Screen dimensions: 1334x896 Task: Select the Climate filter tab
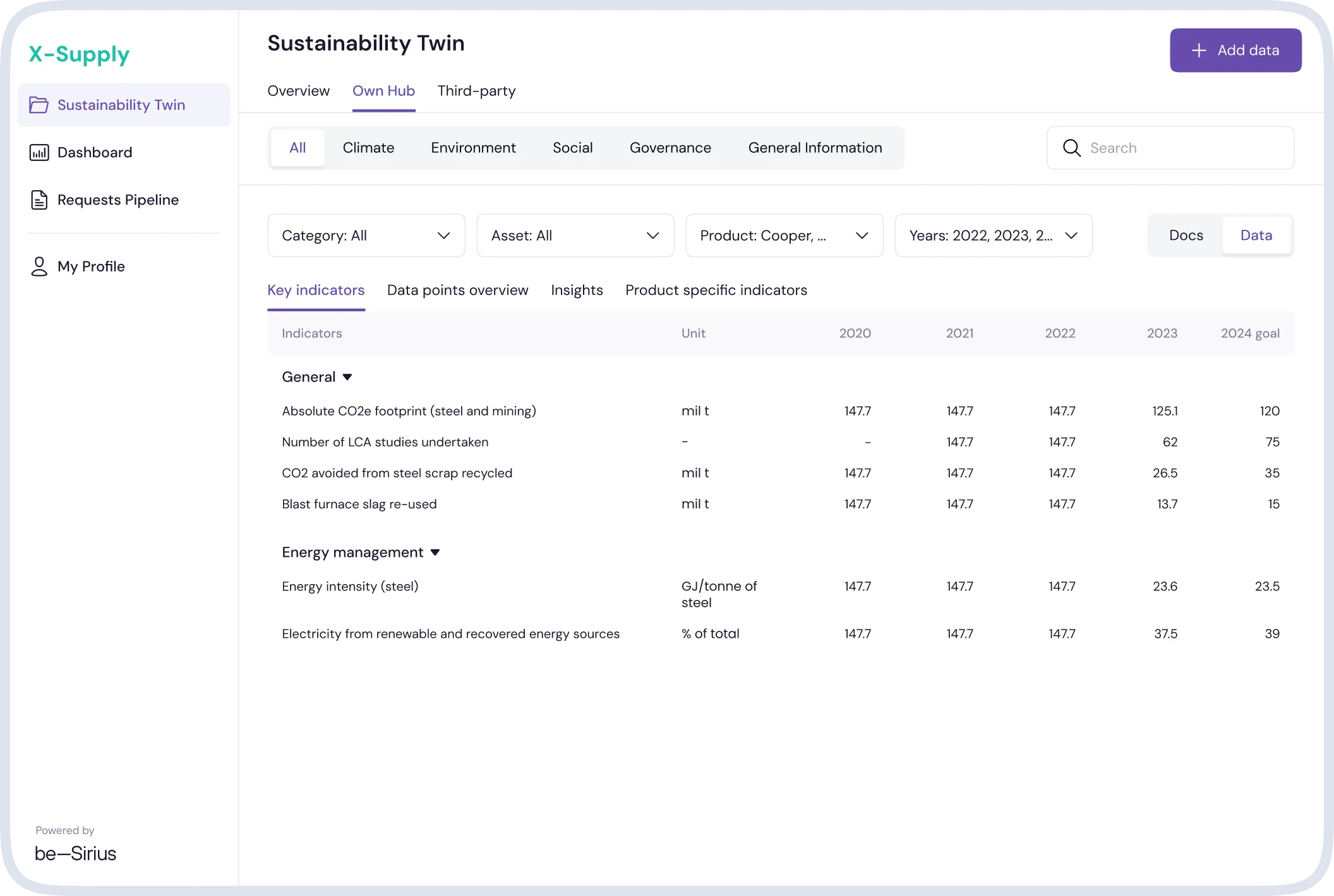368,148
